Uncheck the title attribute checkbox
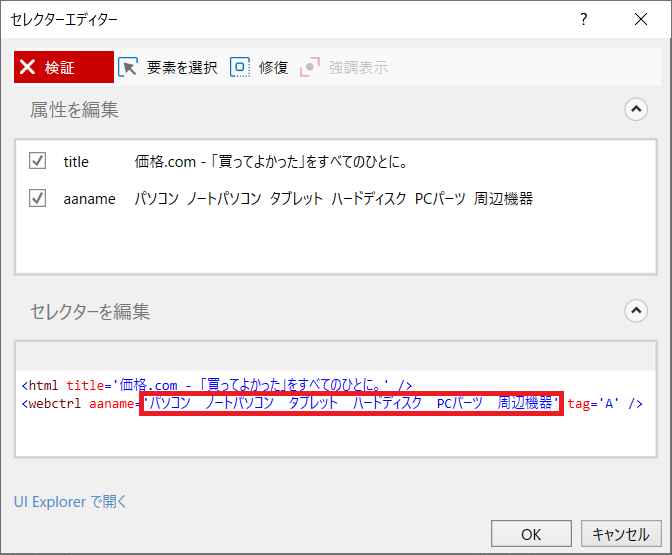This screenshot has width=672, height=555. pos(37,161)
